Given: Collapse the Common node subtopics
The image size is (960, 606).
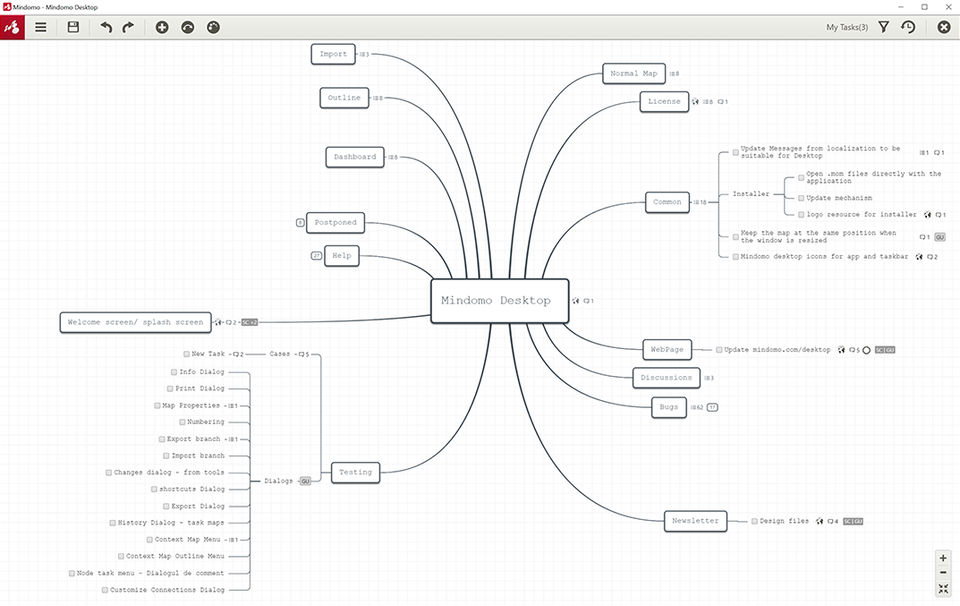Looking at the screenshot, I should (x=700, y=202).
